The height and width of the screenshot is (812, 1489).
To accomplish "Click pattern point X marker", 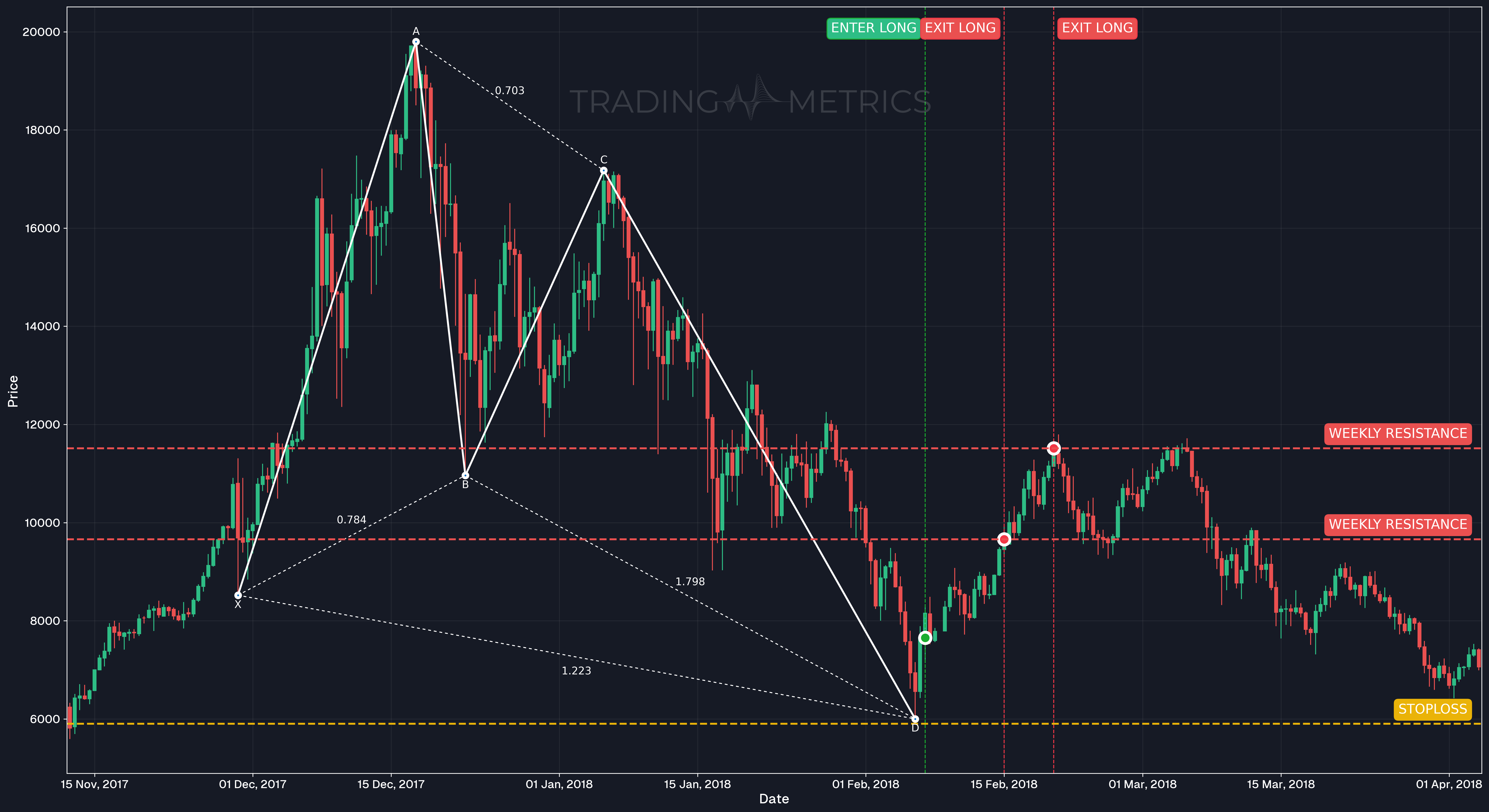I will point(238,595).
